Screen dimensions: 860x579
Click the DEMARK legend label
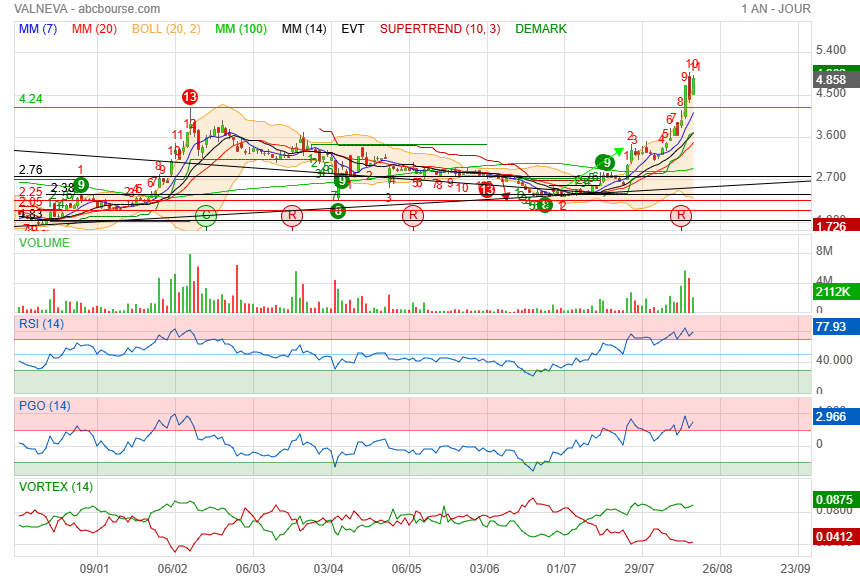coord(541,29)
